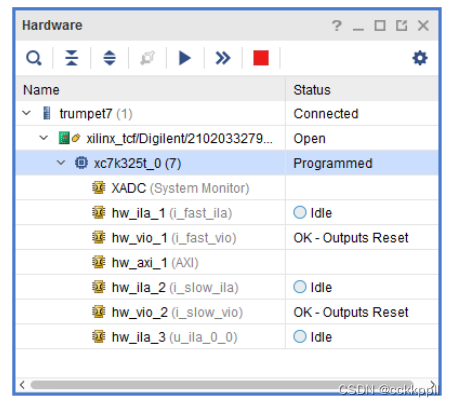Click the hw_ila_3 core icon
This screenshot has width=455, height=407.
click(99, 336)
